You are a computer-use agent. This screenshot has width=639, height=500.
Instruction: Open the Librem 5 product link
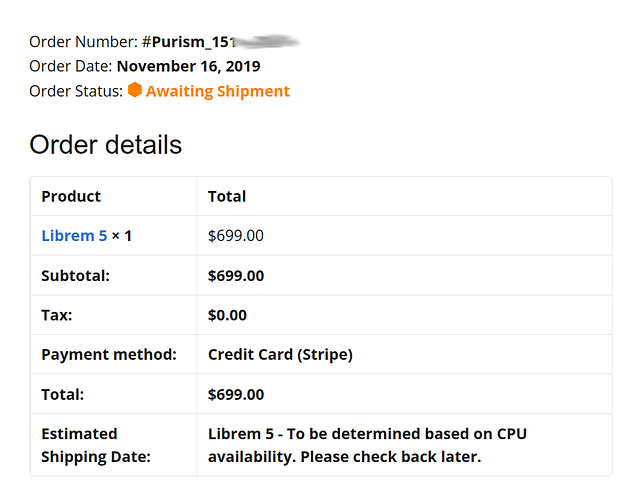point(74,236)
